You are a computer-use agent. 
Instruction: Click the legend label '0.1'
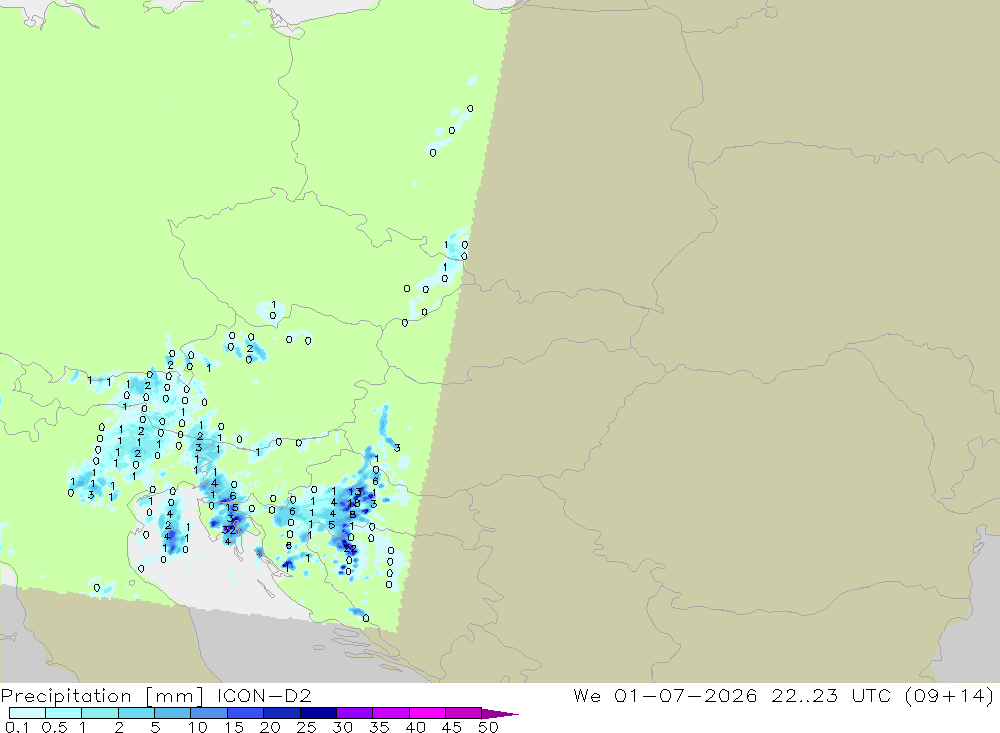(x=17, y=727)
